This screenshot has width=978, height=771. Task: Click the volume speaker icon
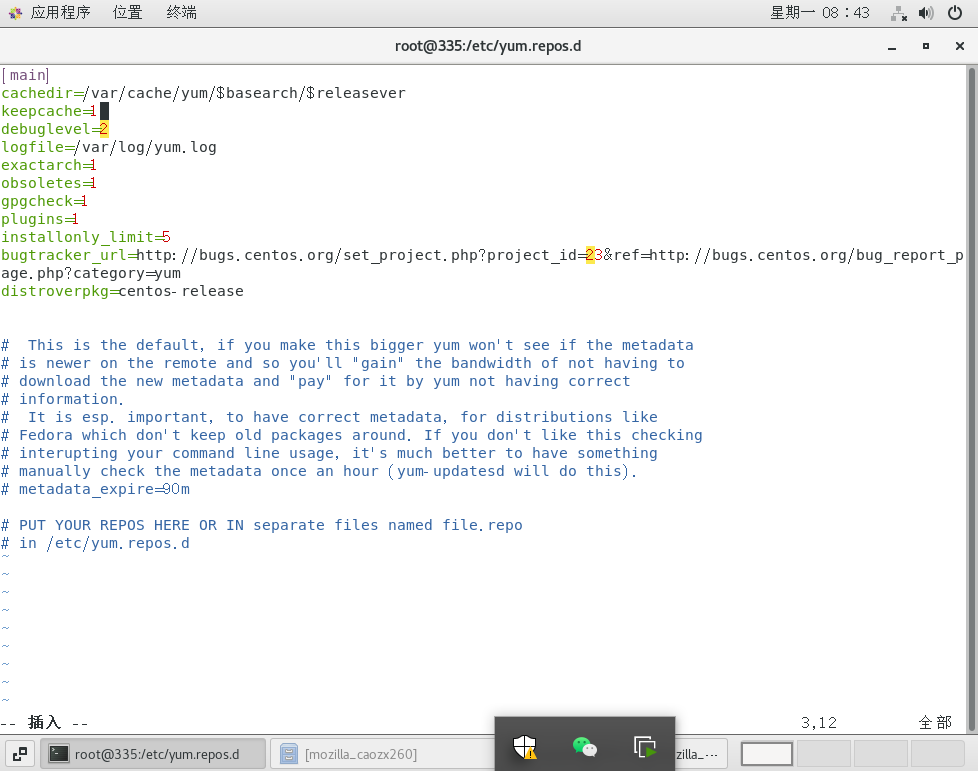pyautogui.click(x=926, y=13)
